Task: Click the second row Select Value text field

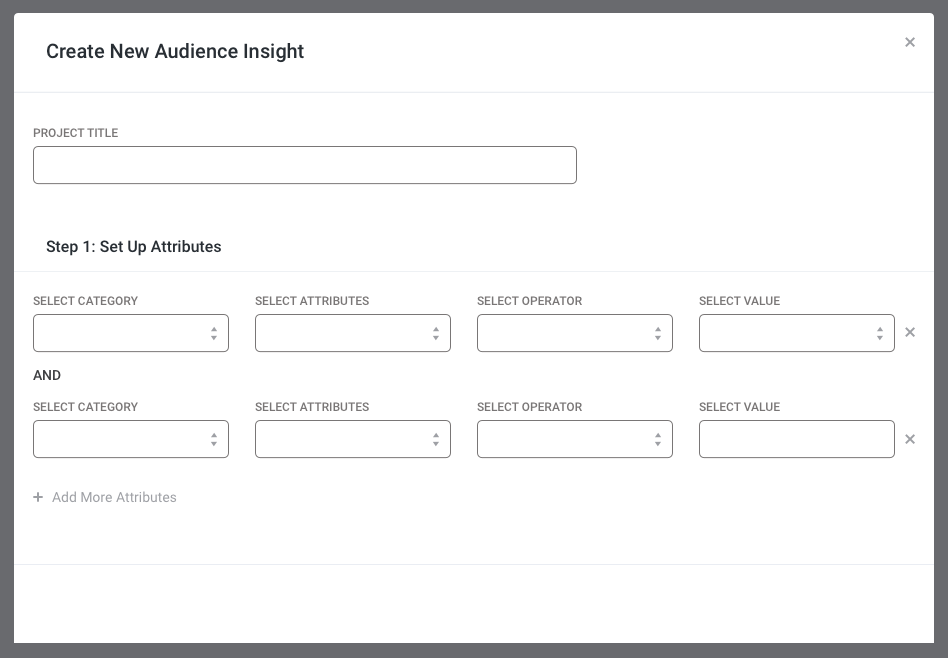Action: 796,439
